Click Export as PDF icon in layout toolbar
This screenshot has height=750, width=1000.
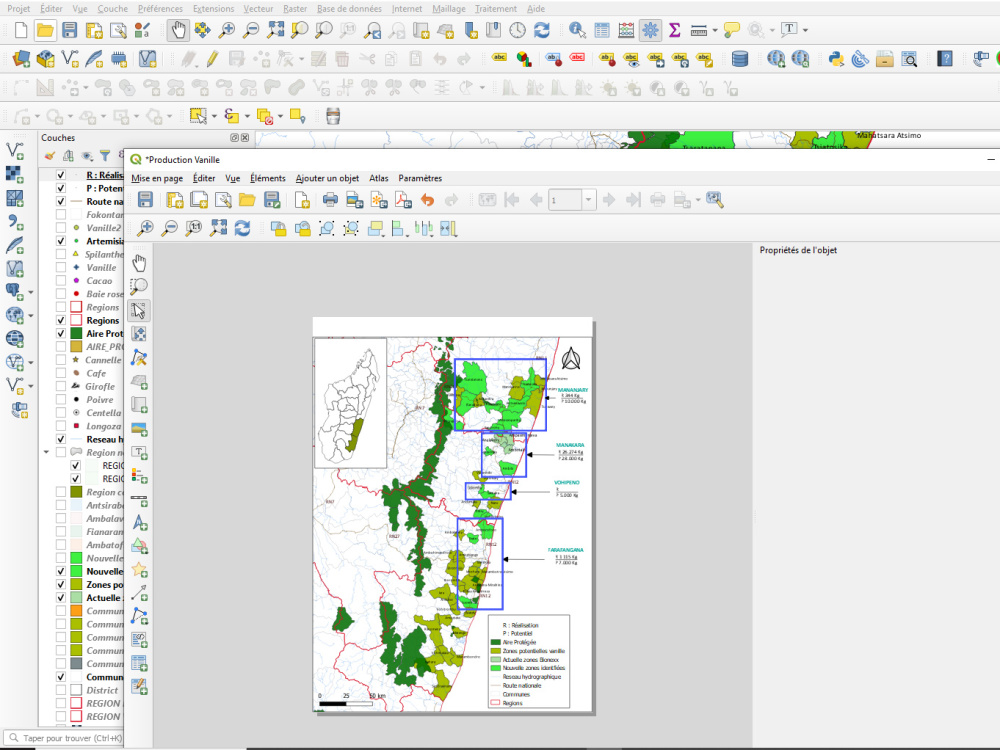coord(403,200)
